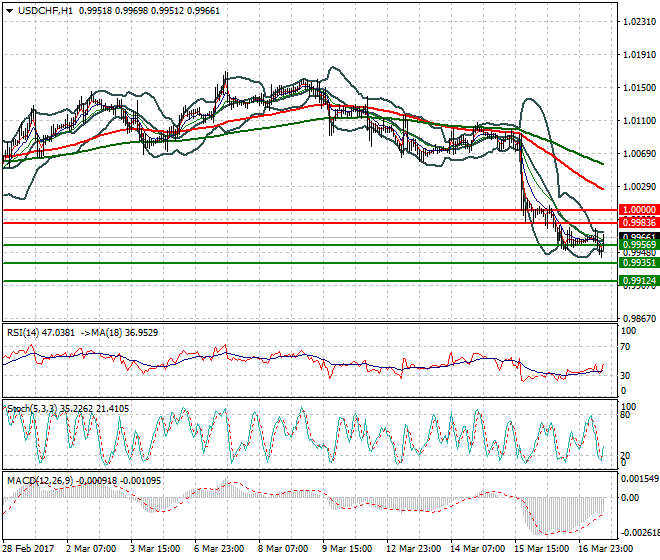Select the 16 Mar 23:00 time label

pyautogui.click(x=605, y=549)
